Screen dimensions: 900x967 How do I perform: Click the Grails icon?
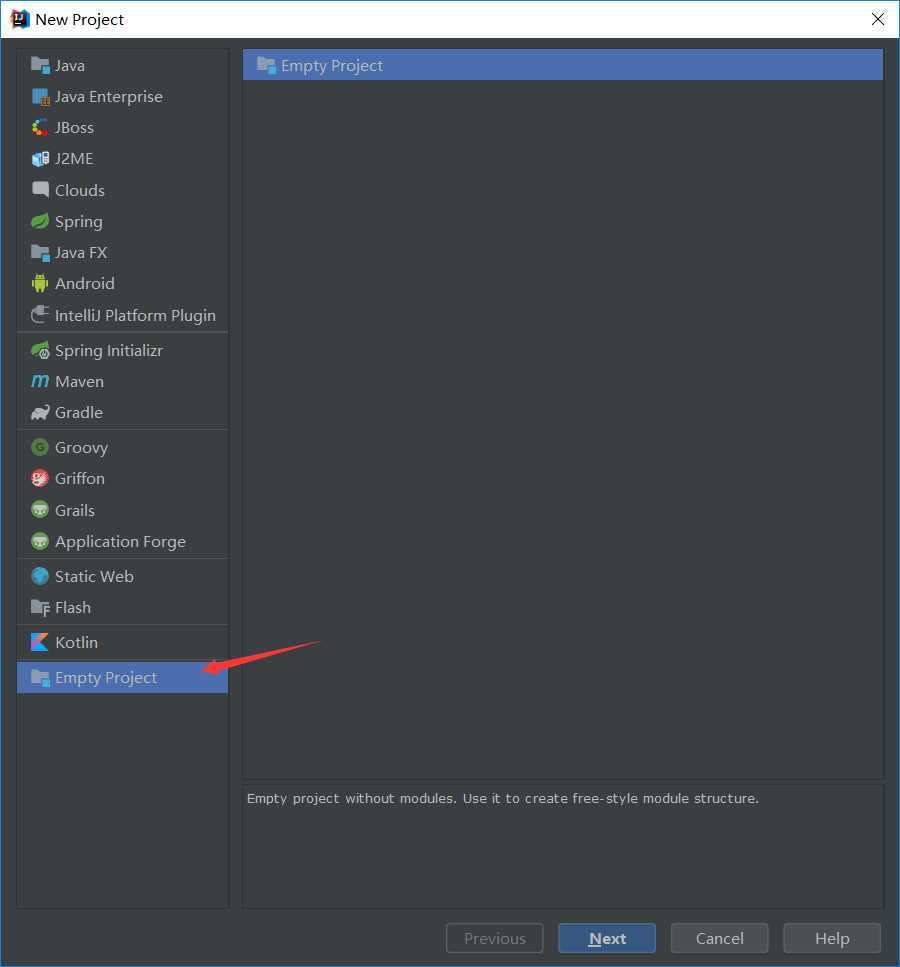[x=40, y=510]
